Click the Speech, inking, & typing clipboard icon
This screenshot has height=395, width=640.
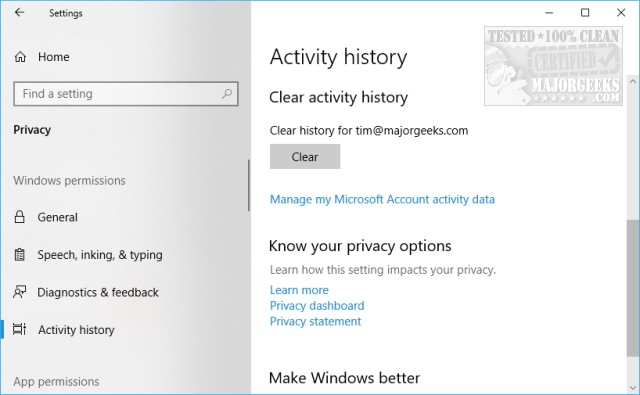point(19,255)
